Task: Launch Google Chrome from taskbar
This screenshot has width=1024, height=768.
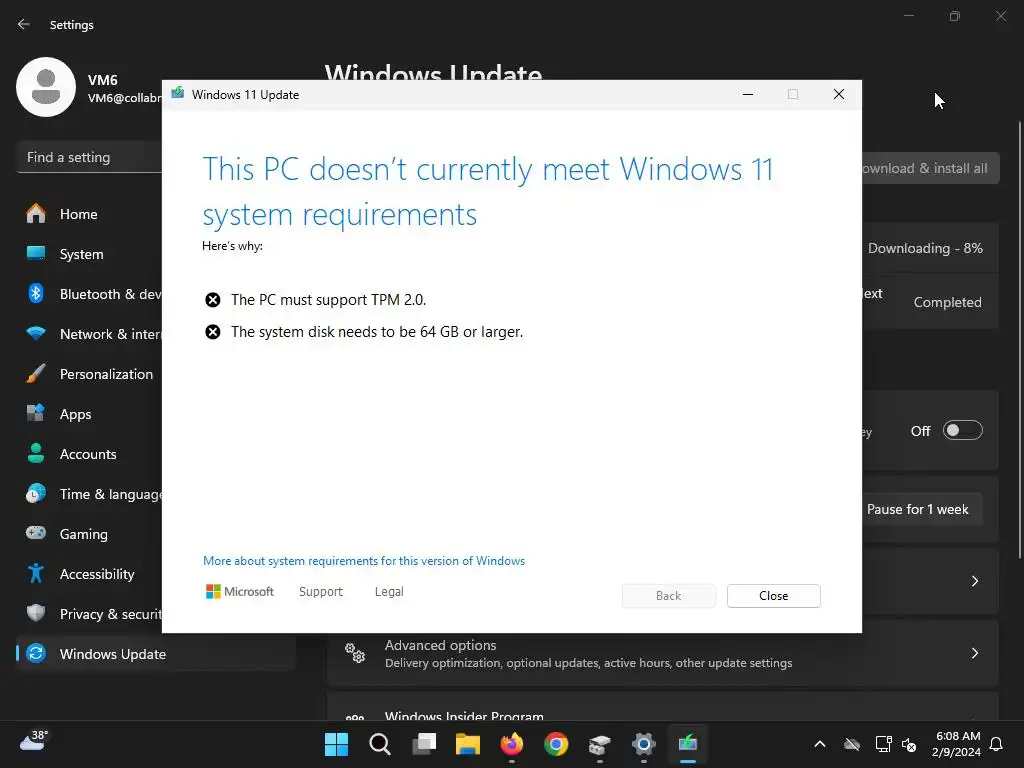Action: (x=556, y=744)
